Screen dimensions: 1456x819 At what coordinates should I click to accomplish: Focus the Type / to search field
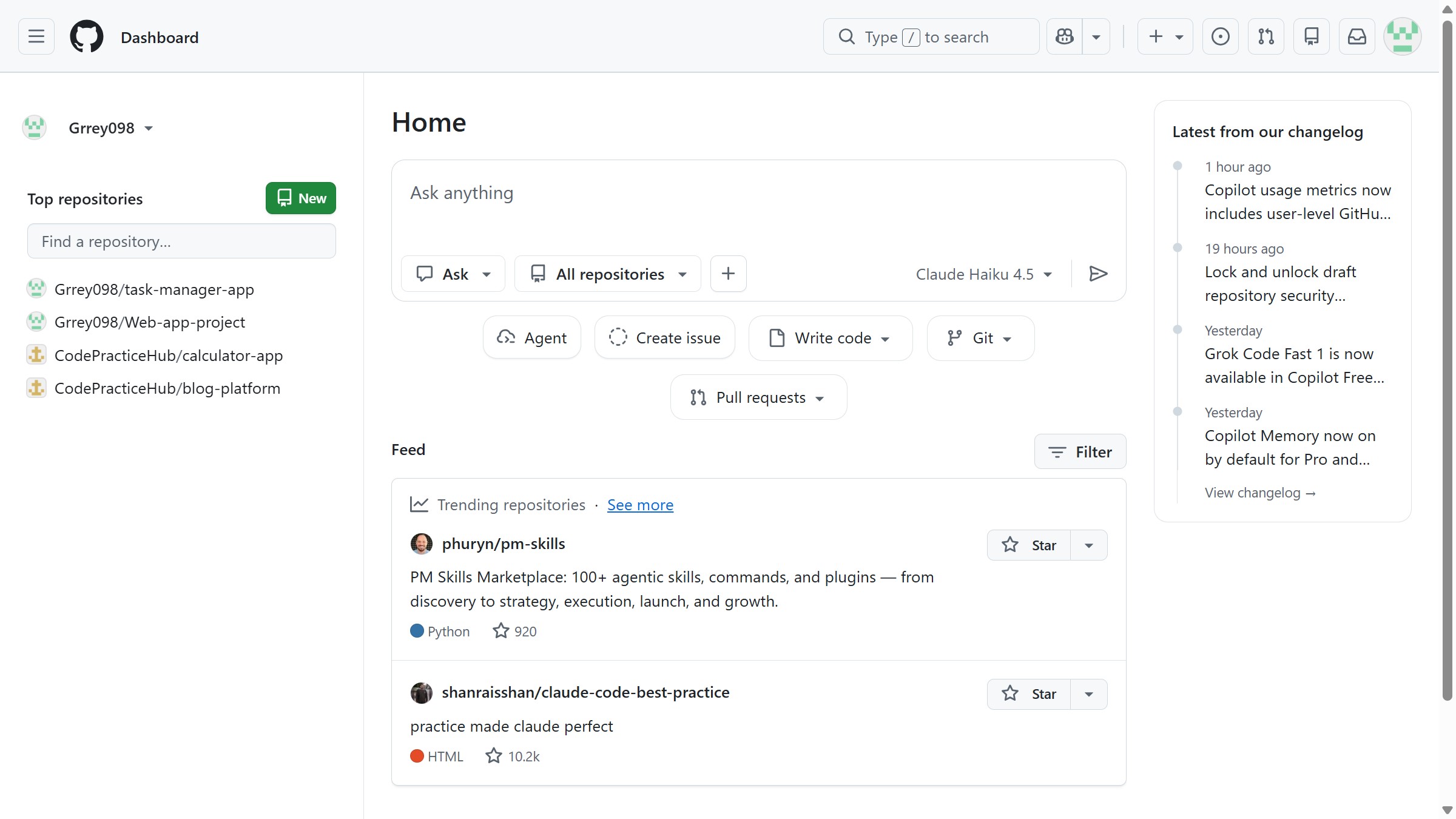coord(931,36)
